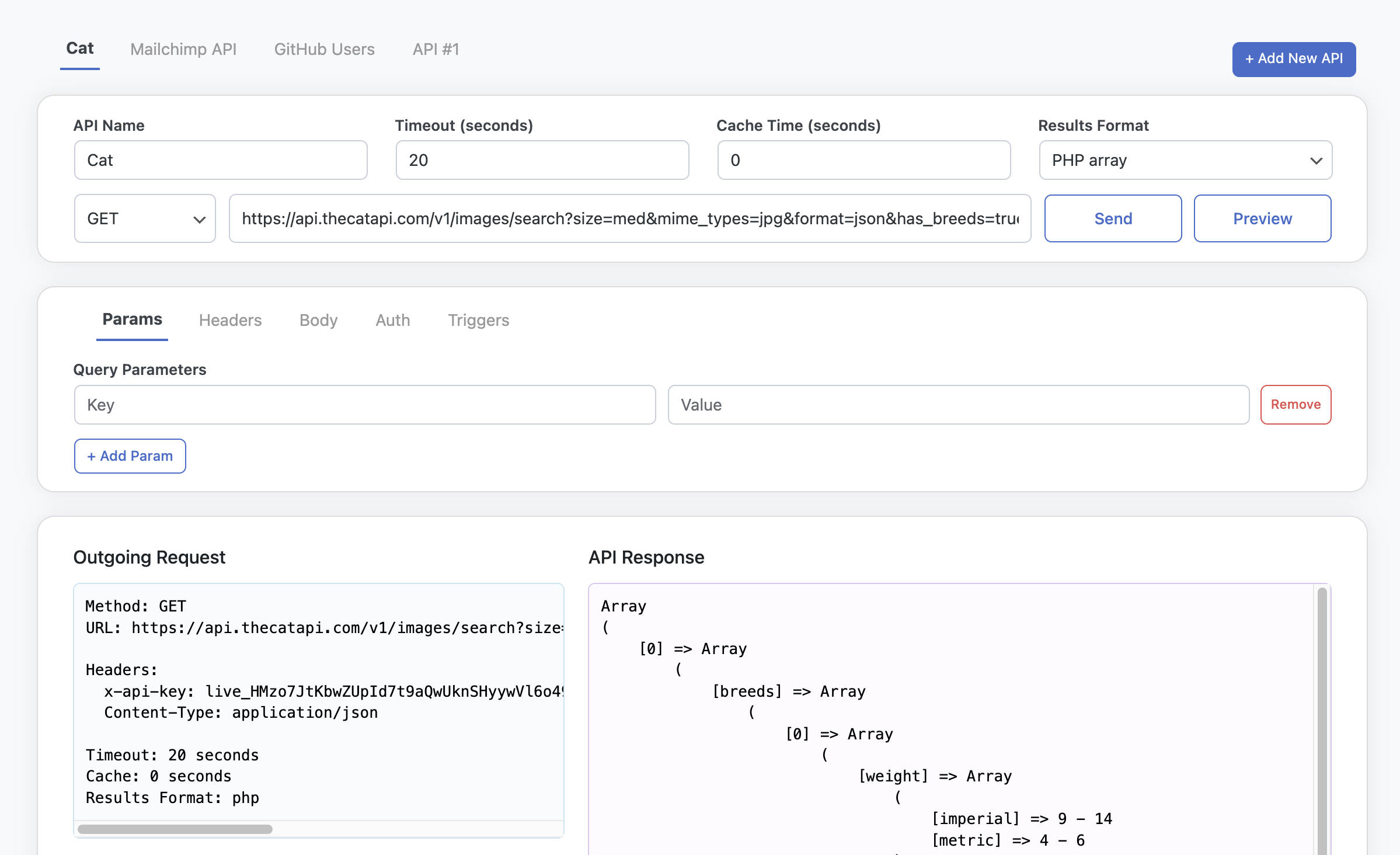
Task: Open the Headers tab
Action: click(230, 320)
